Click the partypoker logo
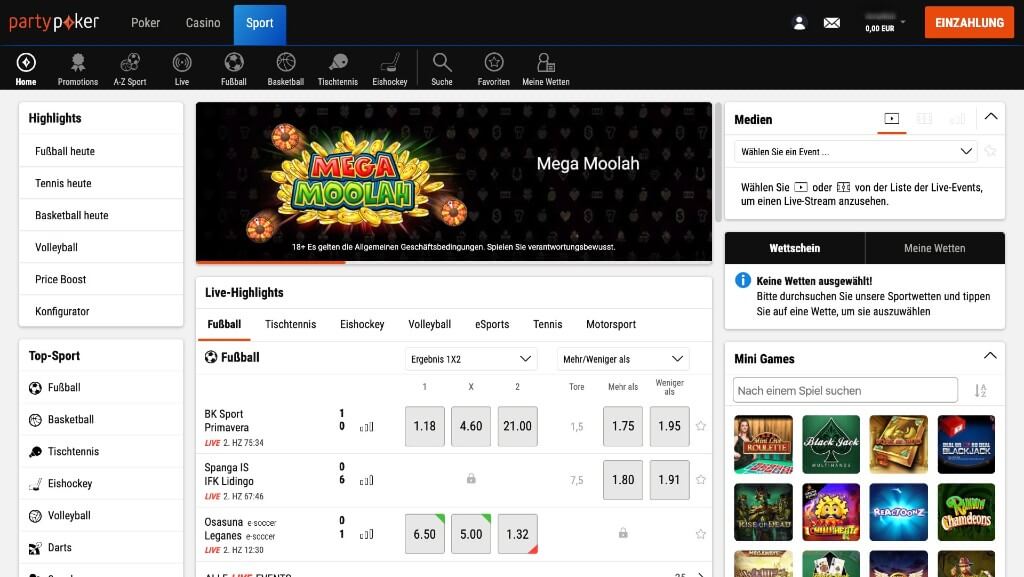Screen dimensions: 1024x577 coord(54,22)
